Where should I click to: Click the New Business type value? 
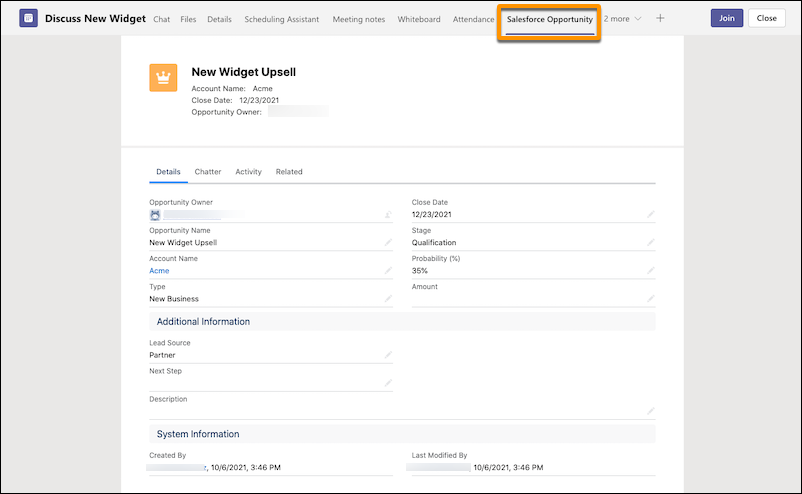174,299
